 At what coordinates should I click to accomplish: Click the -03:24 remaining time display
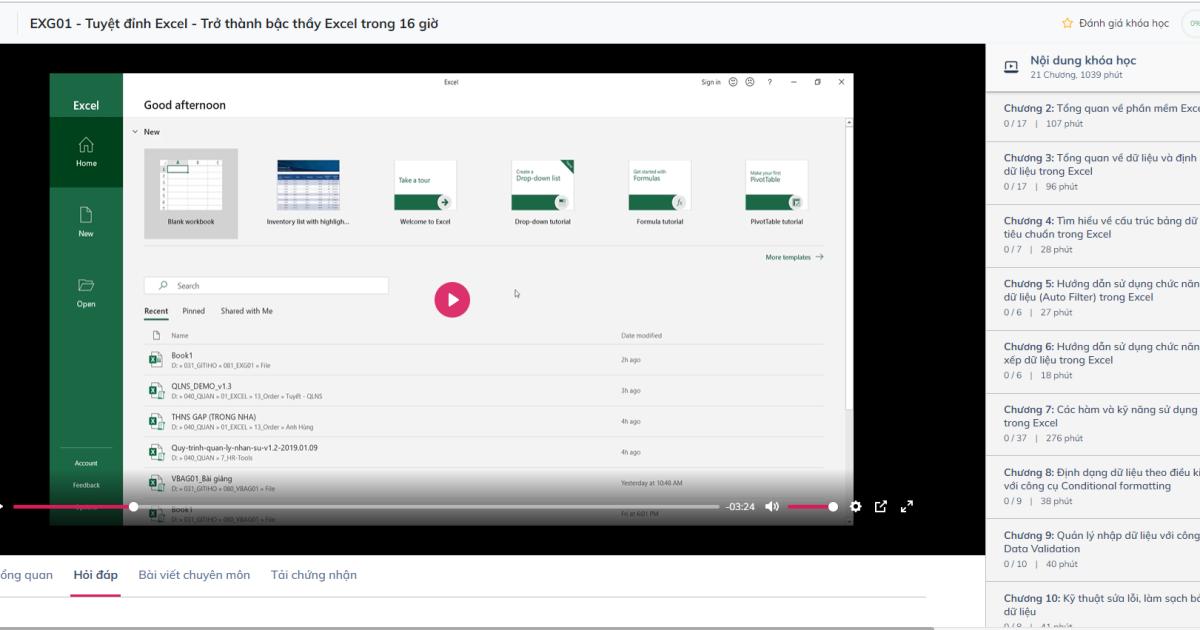(740, 507)
